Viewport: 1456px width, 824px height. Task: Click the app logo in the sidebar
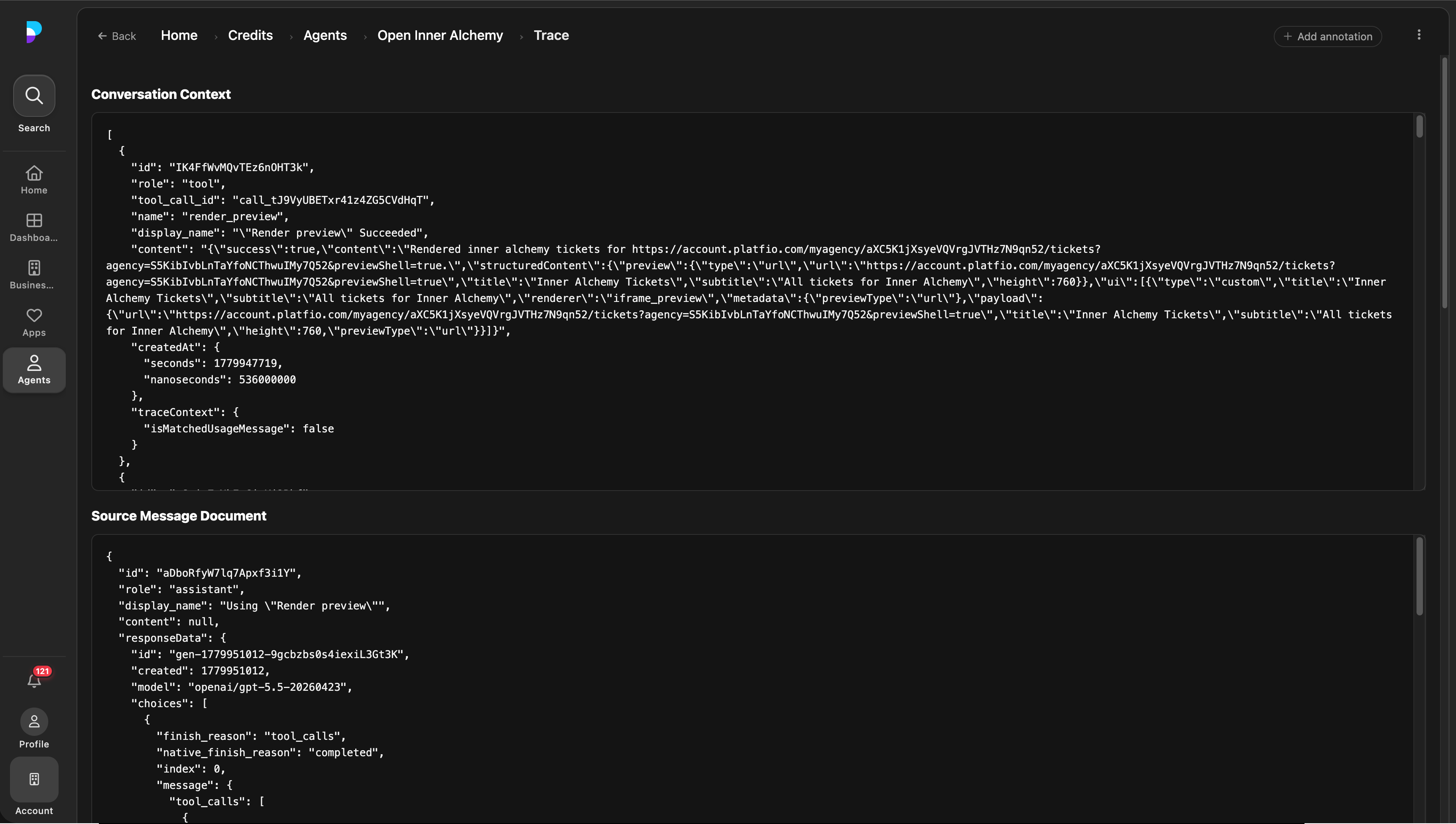click(x=34, y=32)
